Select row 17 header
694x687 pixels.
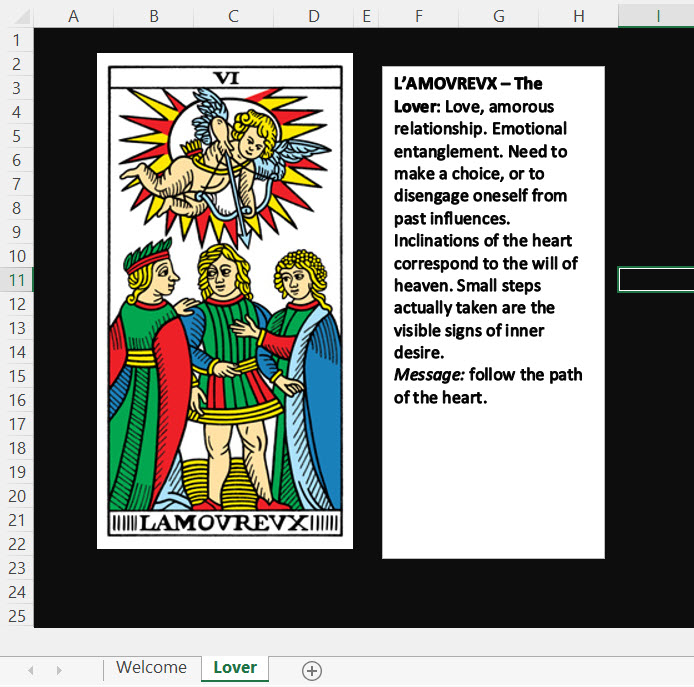pos(17,424)
